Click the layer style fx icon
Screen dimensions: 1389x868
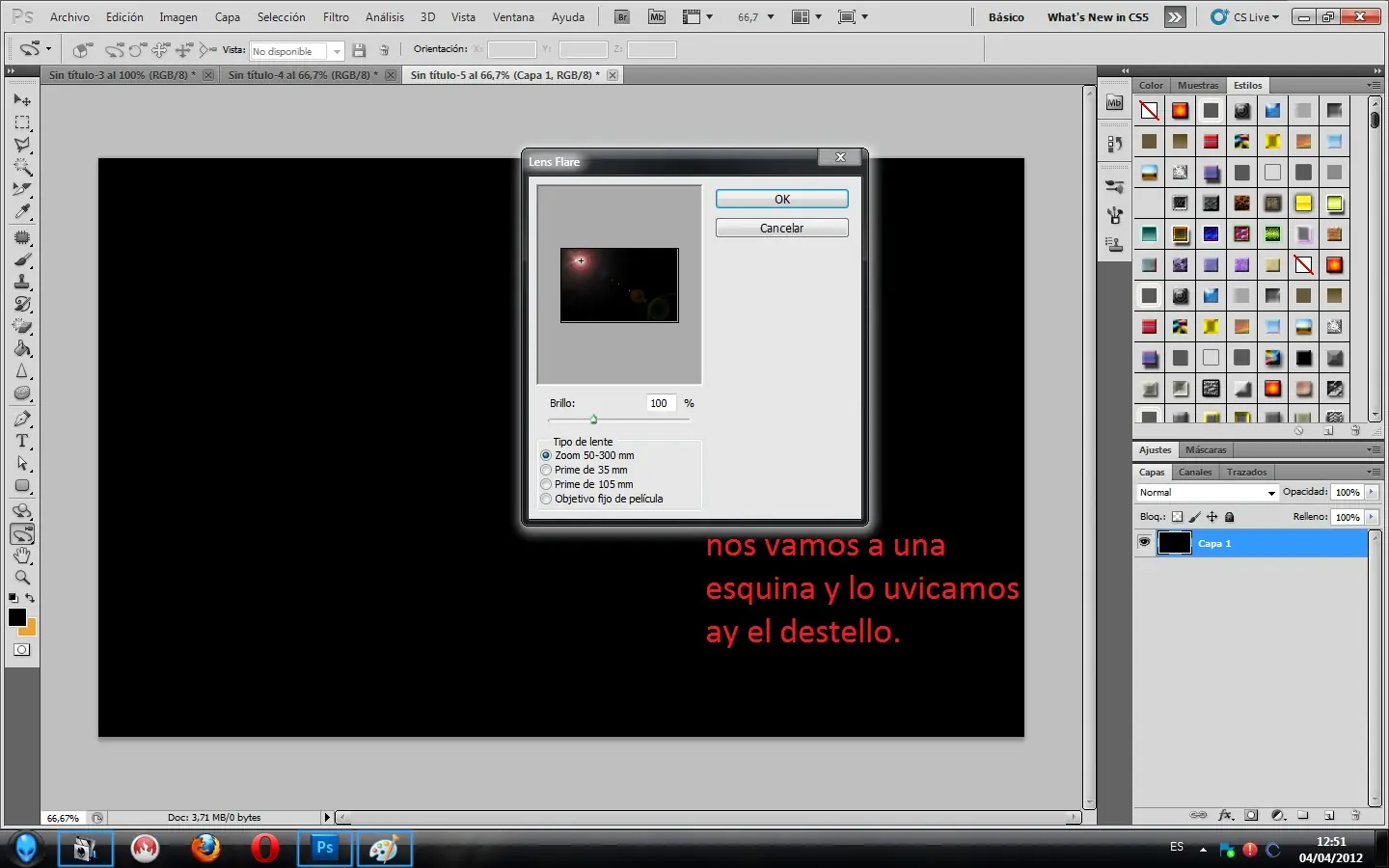1225,815
